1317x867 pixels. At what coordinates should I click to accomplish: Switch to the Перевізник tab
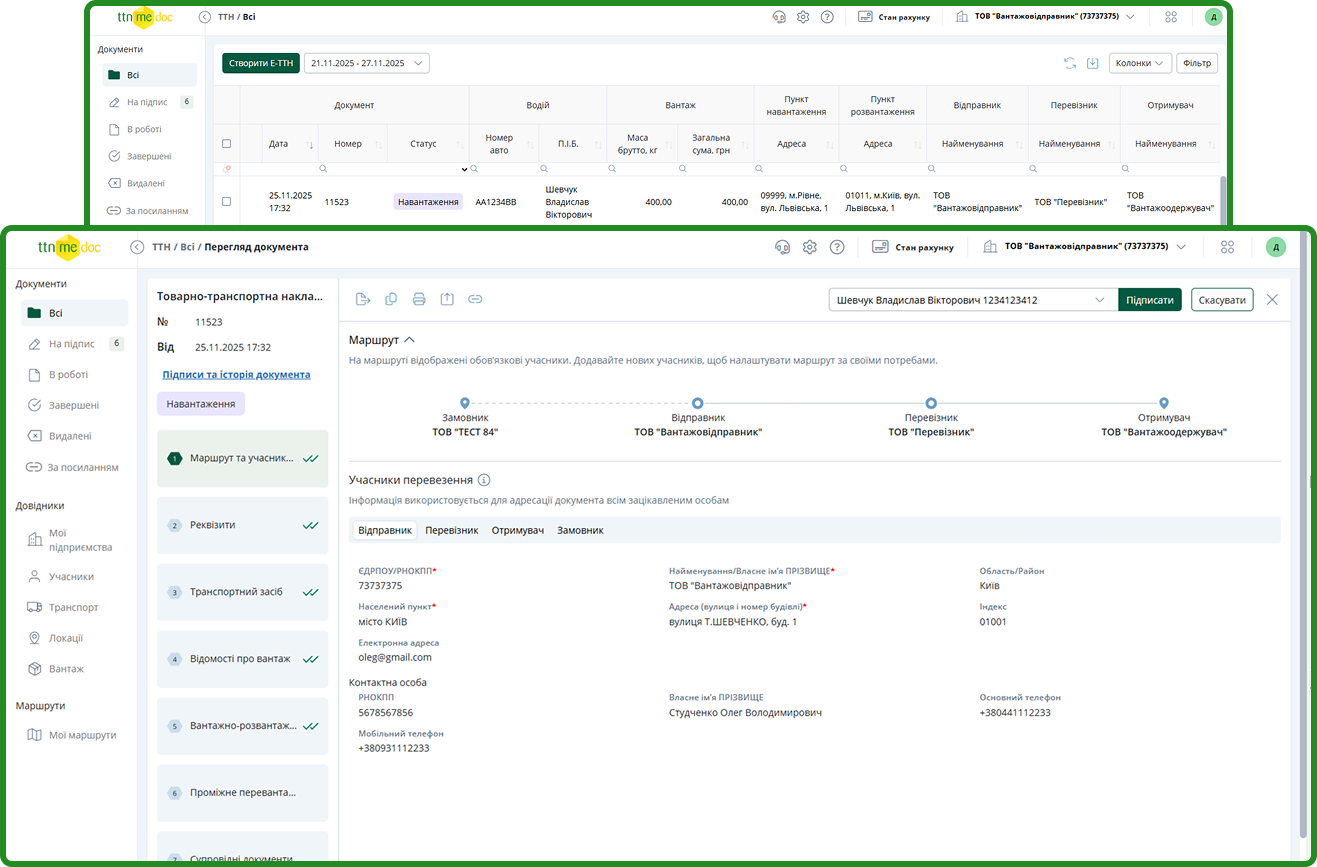coord(451,530)
